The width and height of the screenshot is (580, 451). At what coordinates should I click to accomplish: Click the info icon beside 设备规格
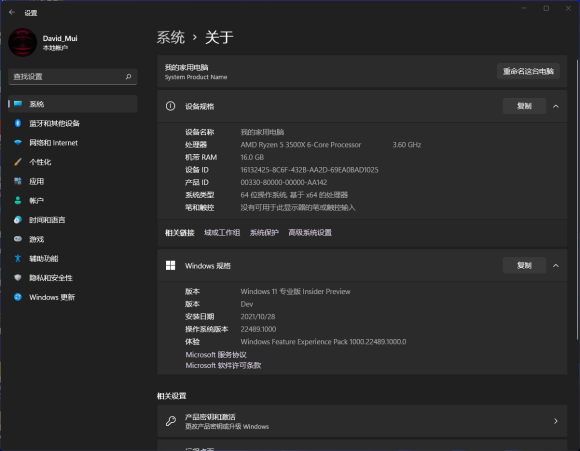click(x=171, y=106)
